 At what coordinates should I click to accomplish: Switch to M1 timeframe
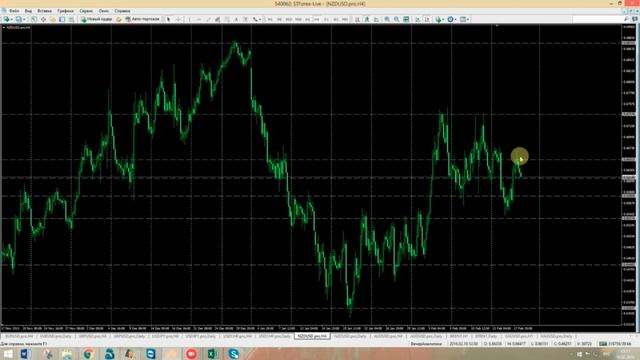click(270, 19)
